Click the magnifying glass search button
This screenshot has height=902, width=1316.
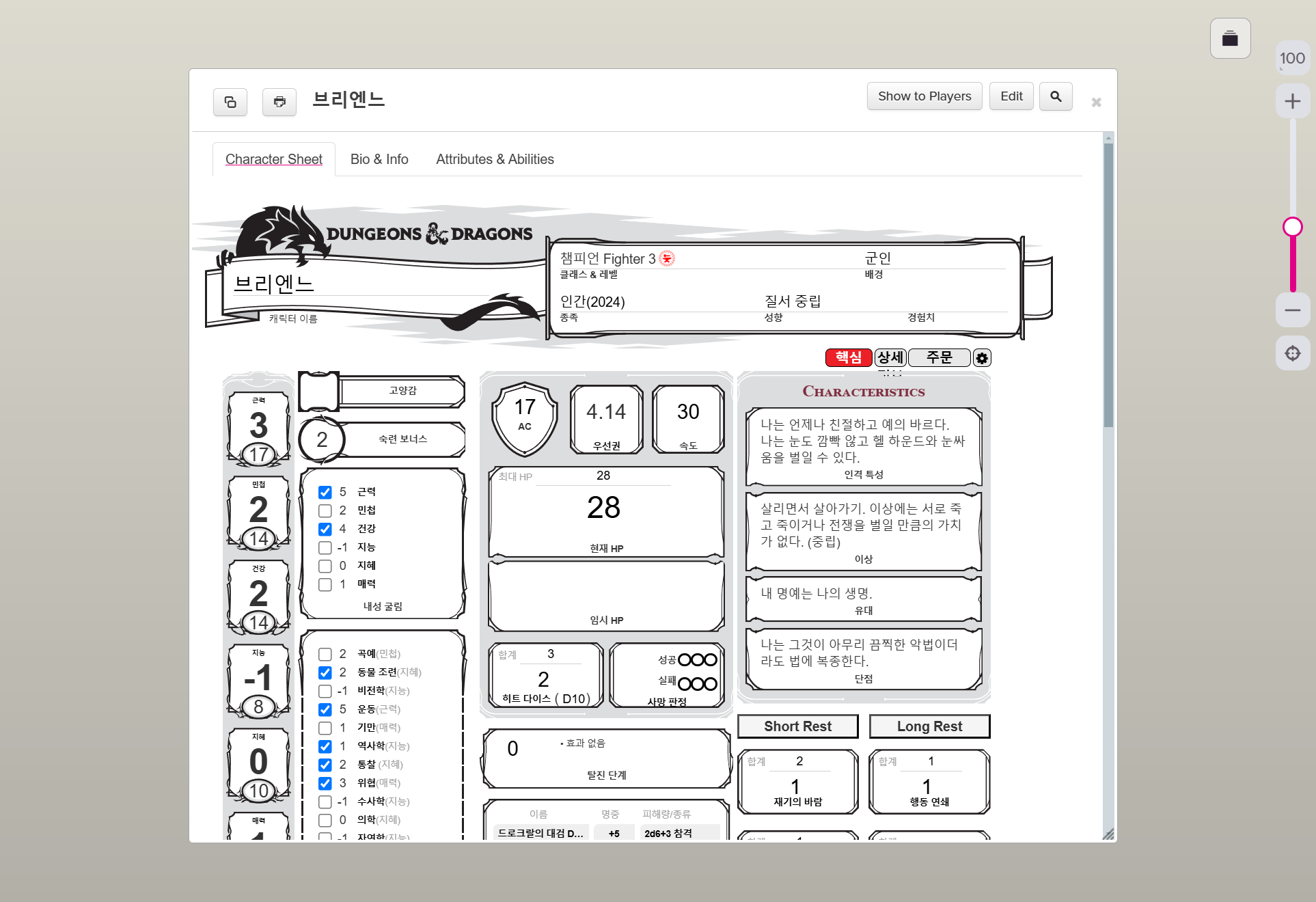tap(1056, 96)
